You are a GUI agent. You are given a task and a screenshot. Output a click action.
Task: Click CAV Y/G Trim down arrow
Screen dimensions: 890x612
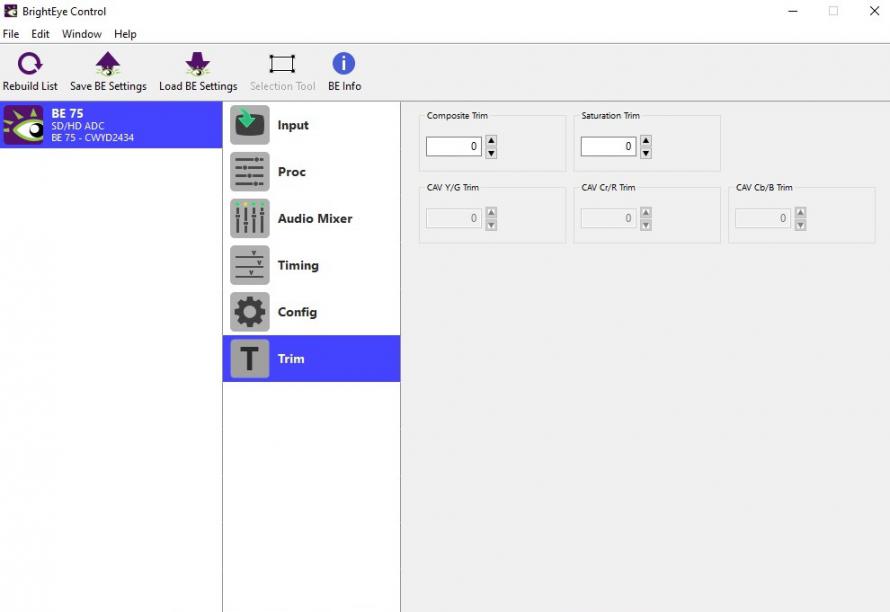492,225
